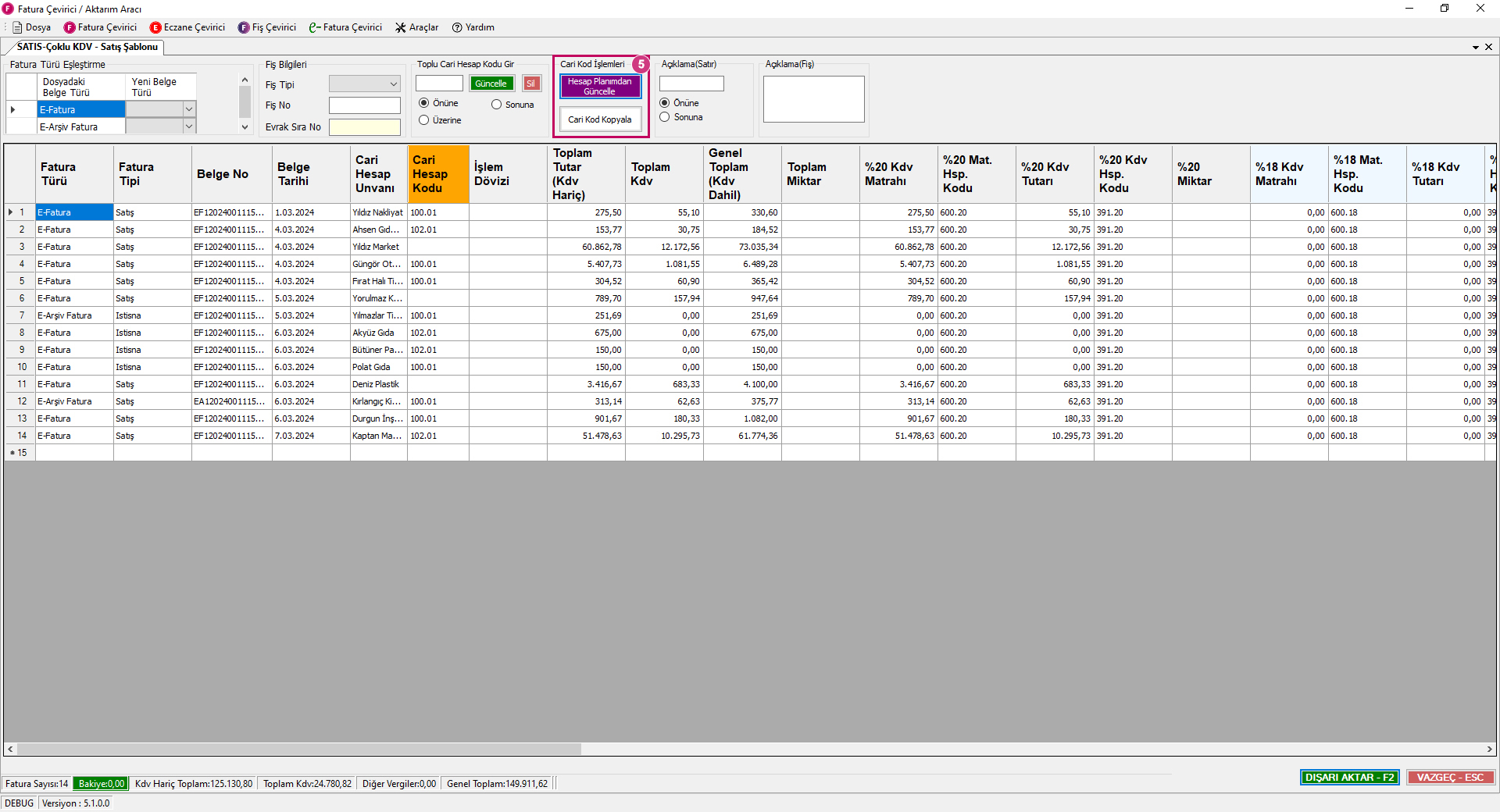1500x812 pixels.
Task: Close the tab panel with X icon
Action: point(1488,47)
